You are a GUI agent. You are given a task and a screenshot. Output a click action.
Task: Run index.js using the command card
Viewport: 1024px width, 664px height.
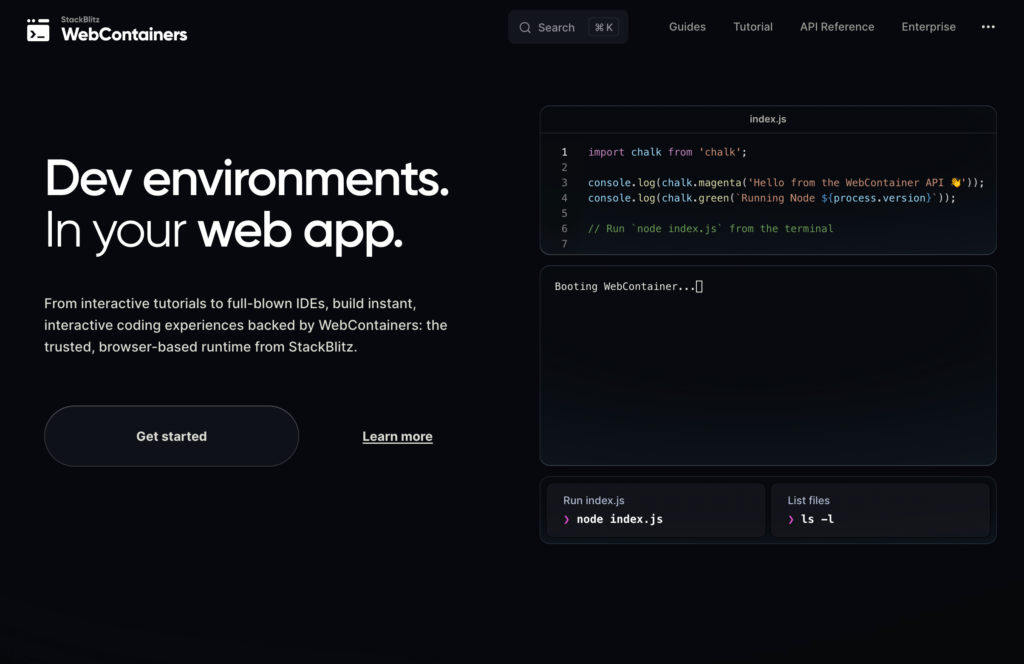[655, 510]
